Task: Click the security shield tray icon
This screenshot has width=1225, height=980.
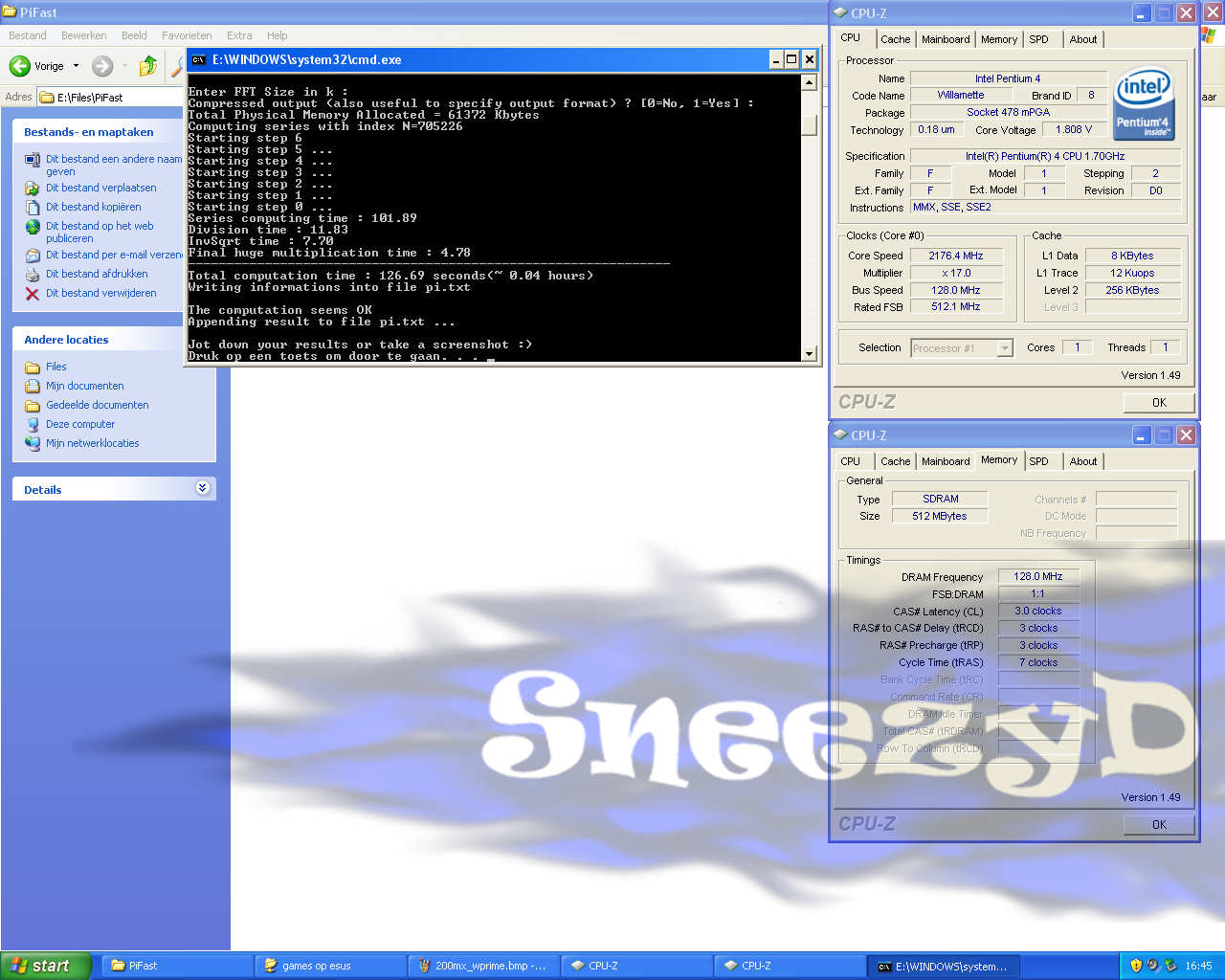Action: (x=1136, y=966)
